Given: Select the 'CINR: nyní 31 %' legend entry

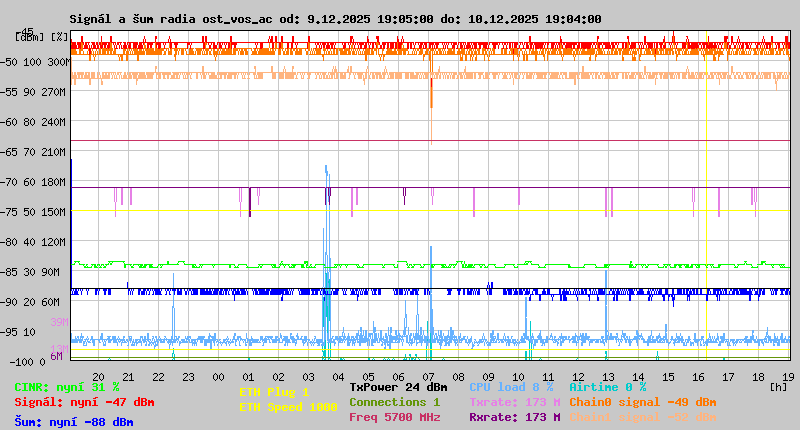Looking at the screenshot, I should click(67, 387).
